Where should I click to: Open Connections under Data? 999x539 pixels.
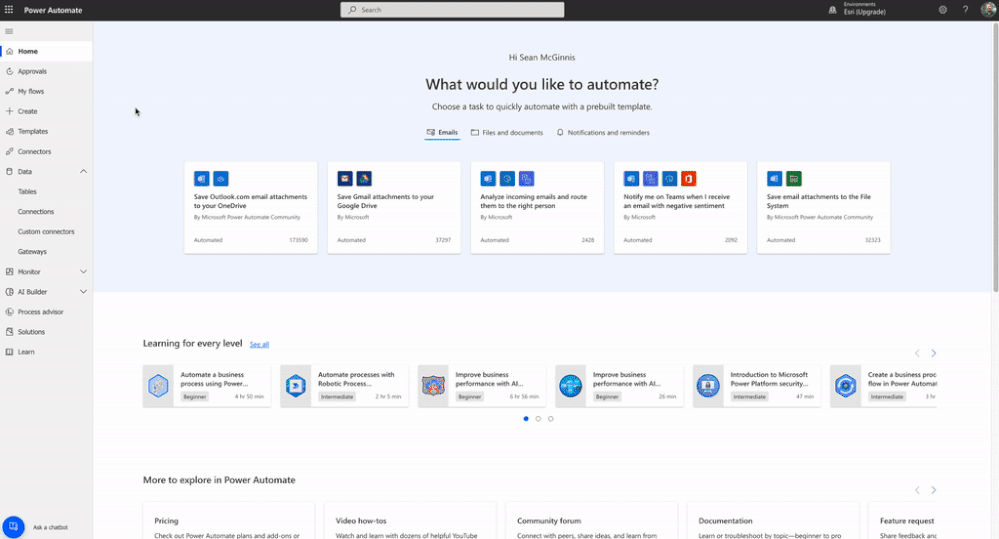pyautogui.click(x=36, y=212)
